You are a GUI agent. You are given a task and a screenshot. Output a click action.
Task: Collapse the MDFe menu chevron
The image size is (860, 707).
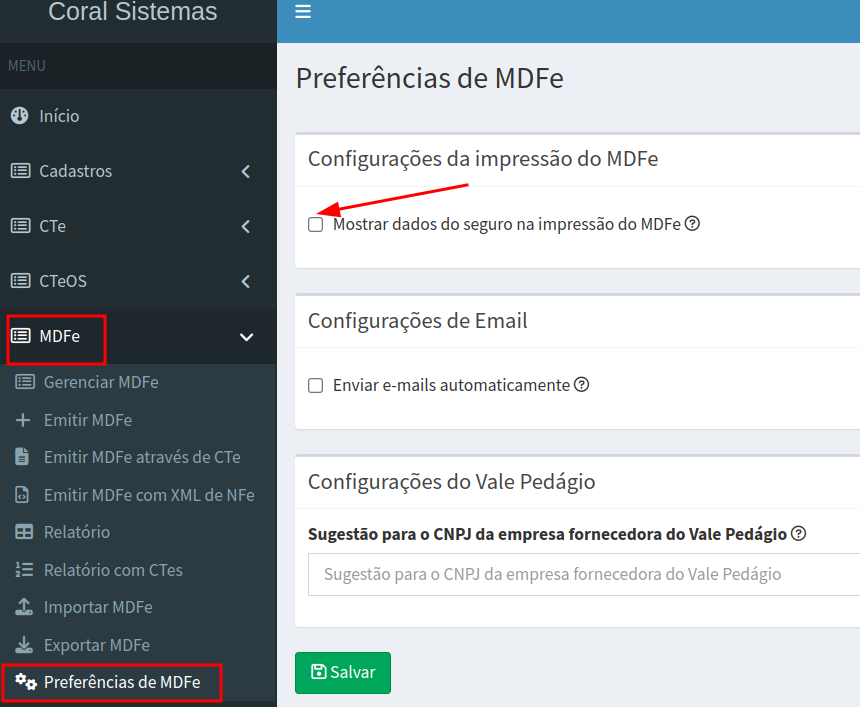pyautogui.click(x=246, y=337)
